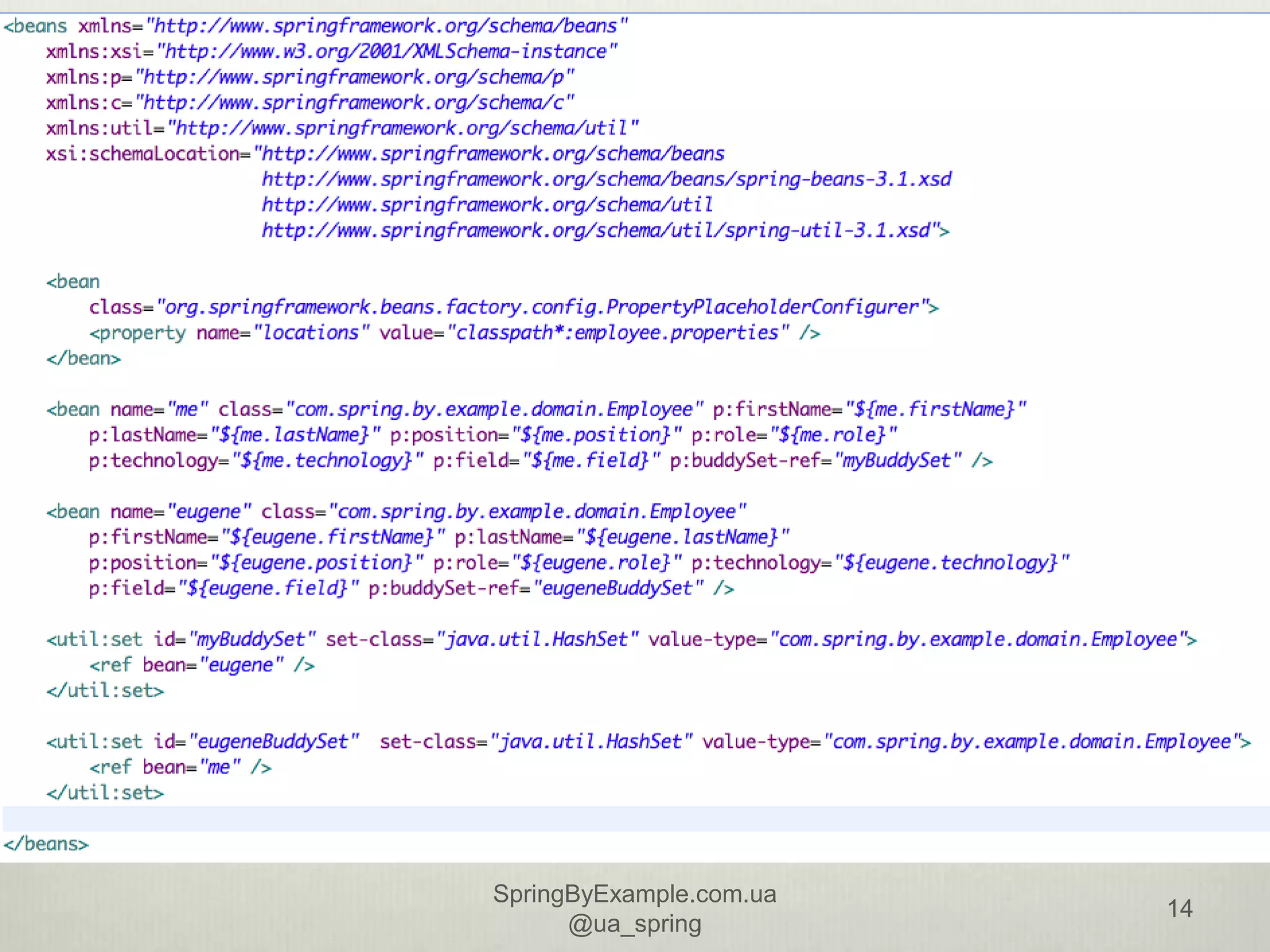Viewport: 1270px width, 952px height.
Task: Click the "${me.position}" placeholder value
Action: click(x=597, y=435)
